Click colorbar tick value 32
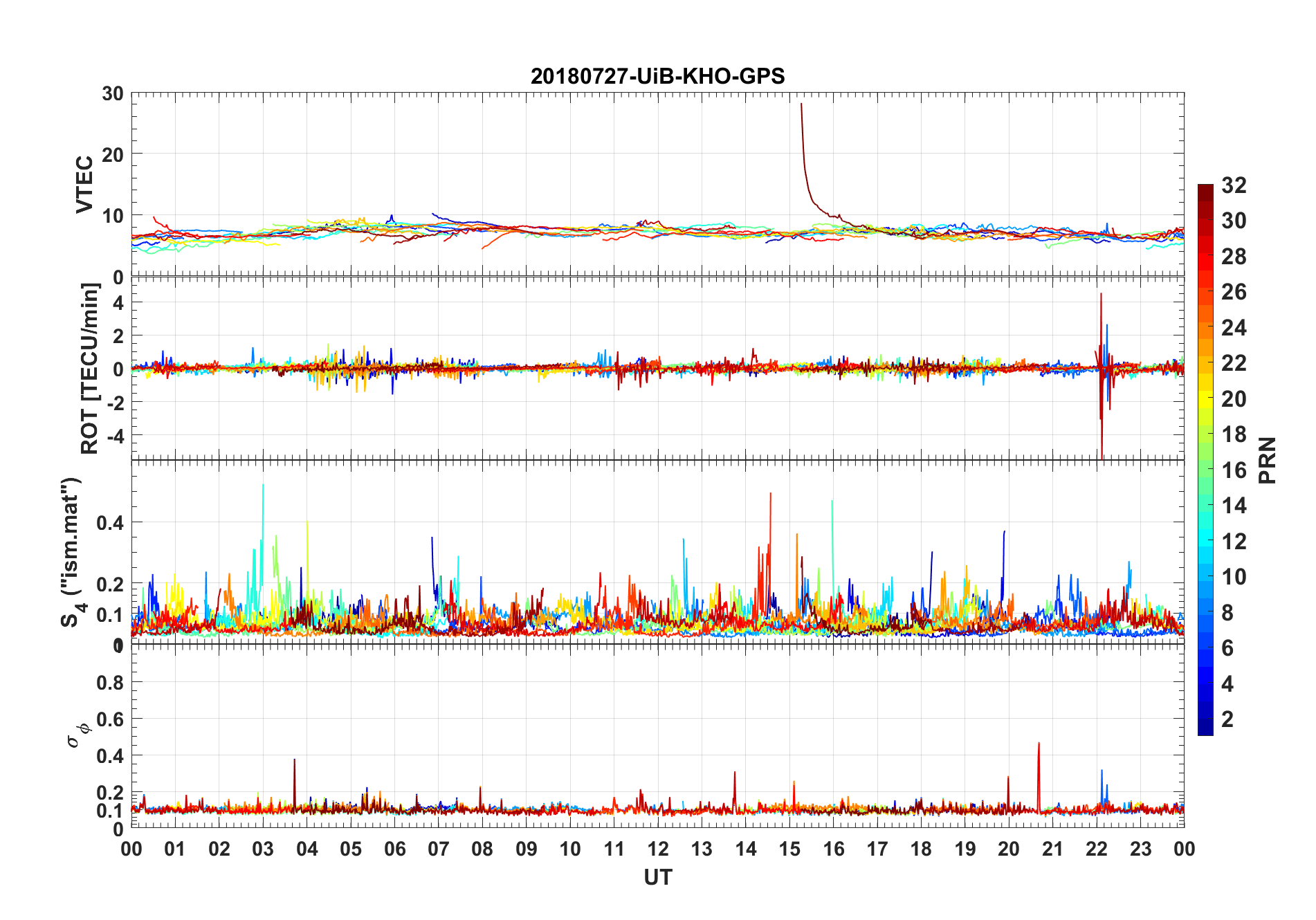Image resolution: width=1316 pixels, height=920 pixels. point(1234,185)
